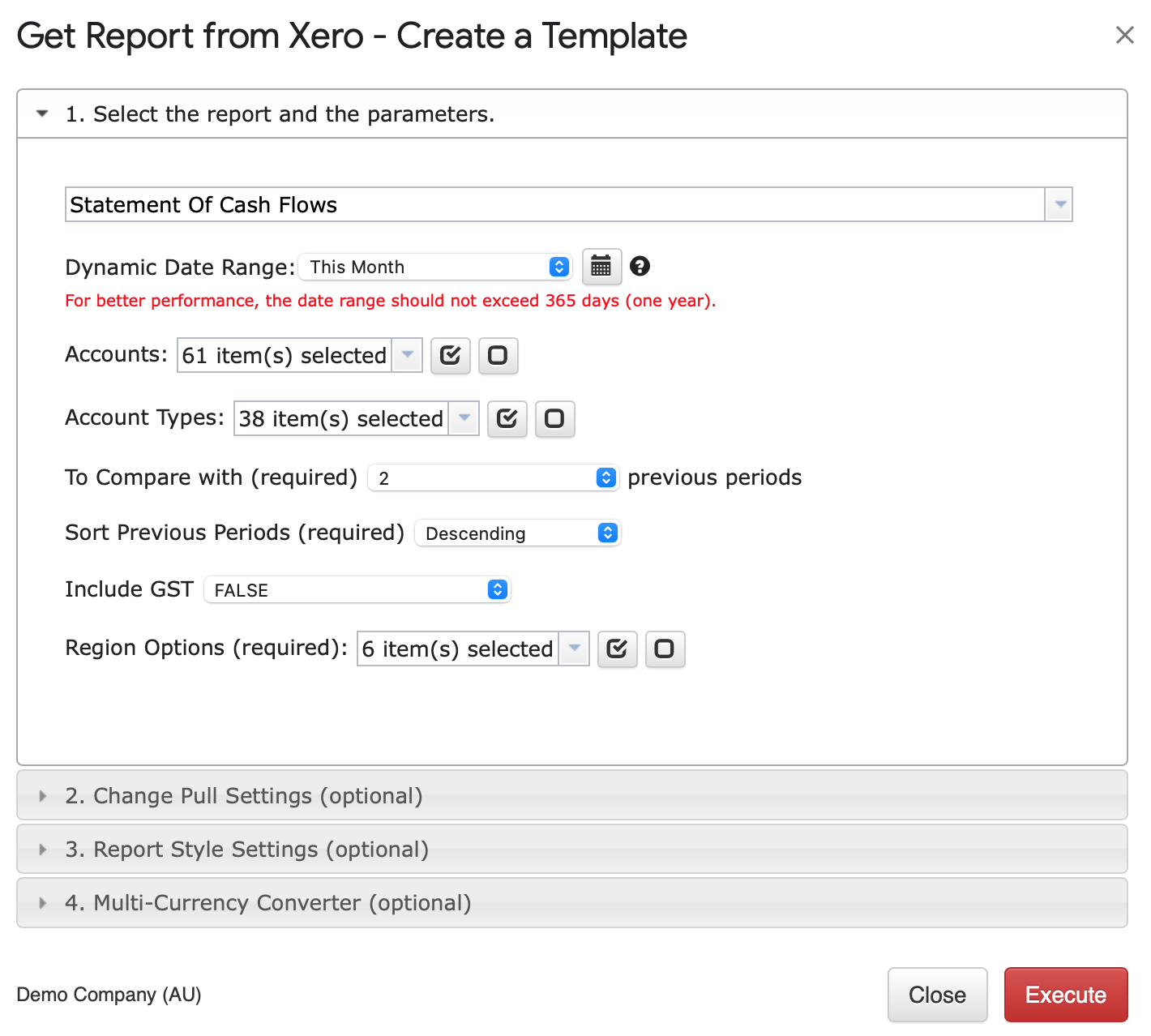Expand Report Style Settings section
Viewport: 1151px width, 1036px height.
coord(571,849)
